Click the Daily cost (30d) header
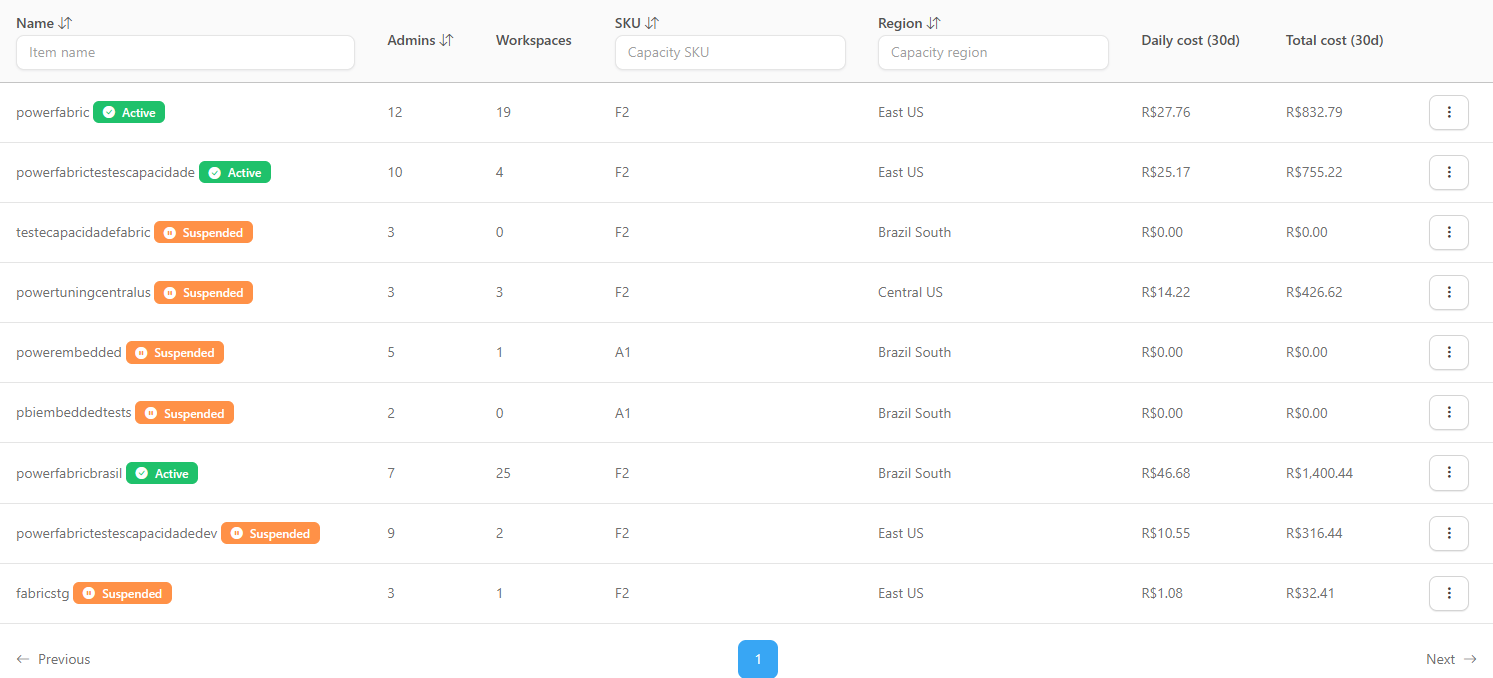Screen dimensions: 1493x678 pyautogui.click(x=1190, y=40)
